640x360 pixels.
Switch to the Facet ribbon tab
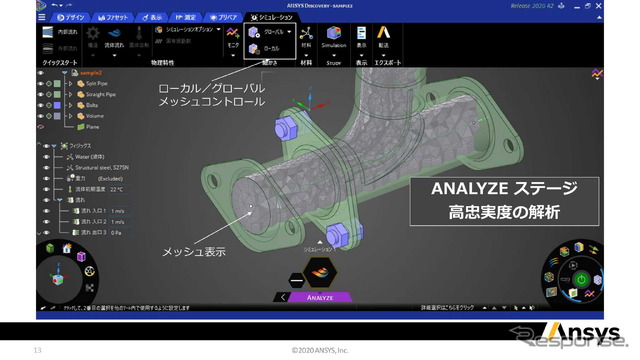click(x=113, y=18)
